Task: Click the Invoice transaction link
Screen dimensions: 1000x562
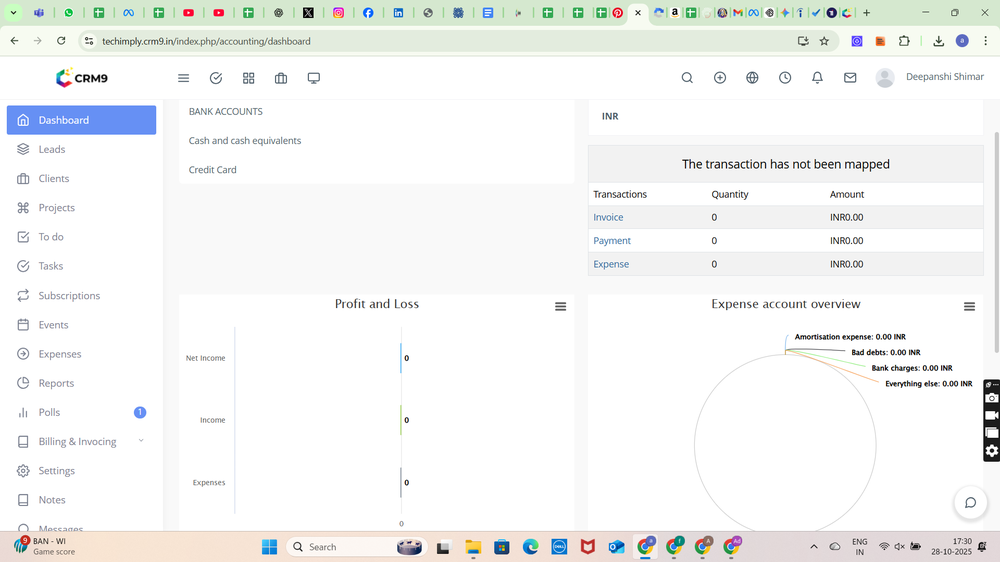Action: point(608,218)
